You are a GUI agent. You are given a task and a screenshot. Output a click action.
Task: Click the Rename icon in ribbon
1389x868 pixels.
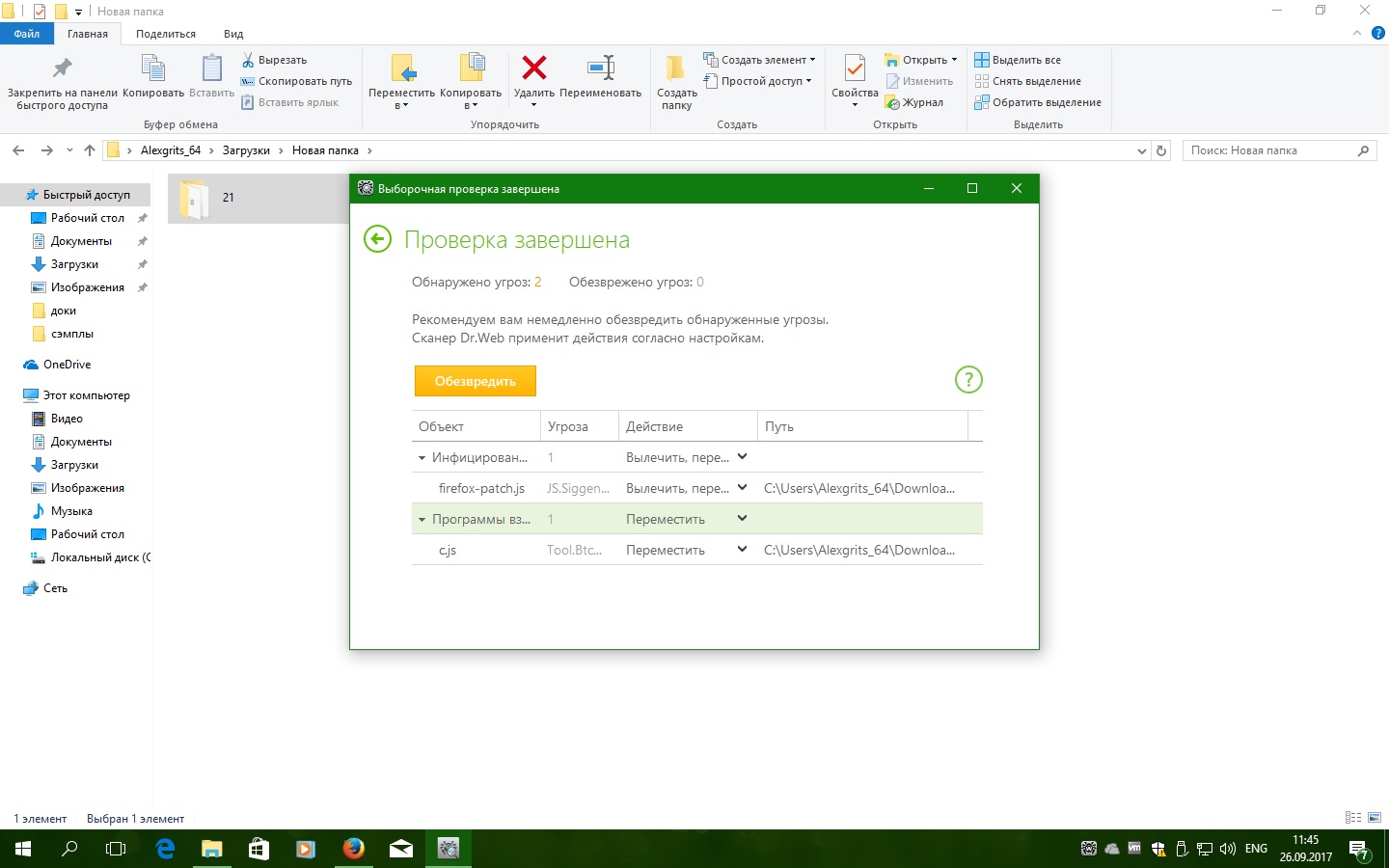tap(600, 68)
